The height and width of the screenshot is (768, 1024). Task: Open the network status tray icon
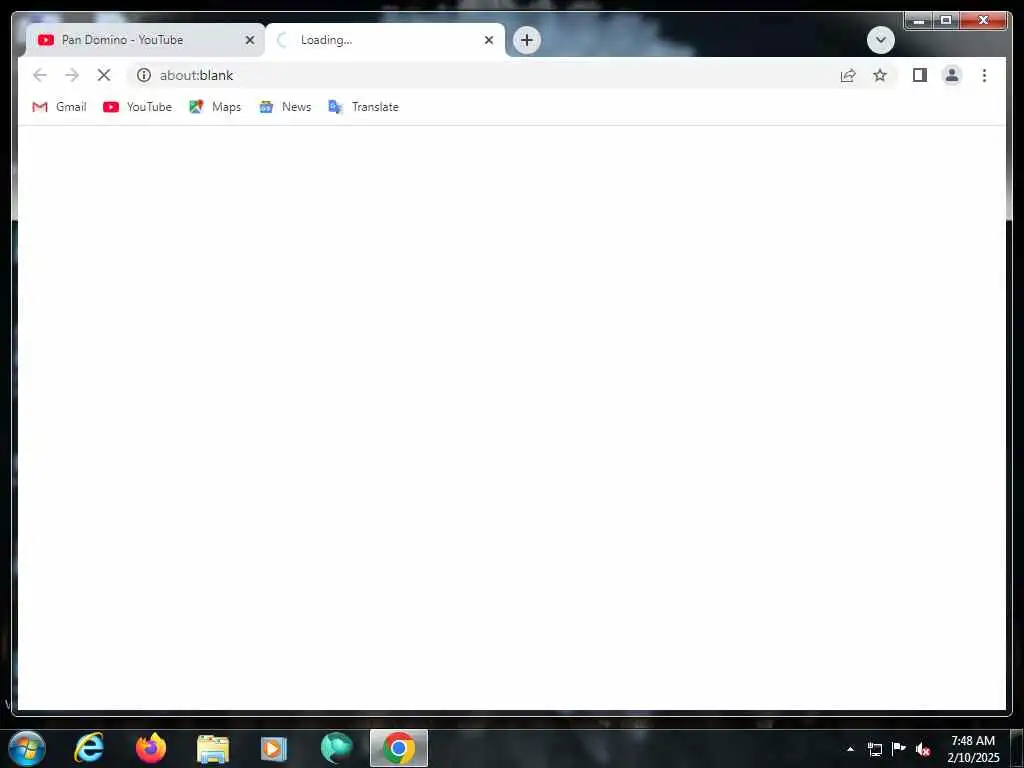pos(874,748)
